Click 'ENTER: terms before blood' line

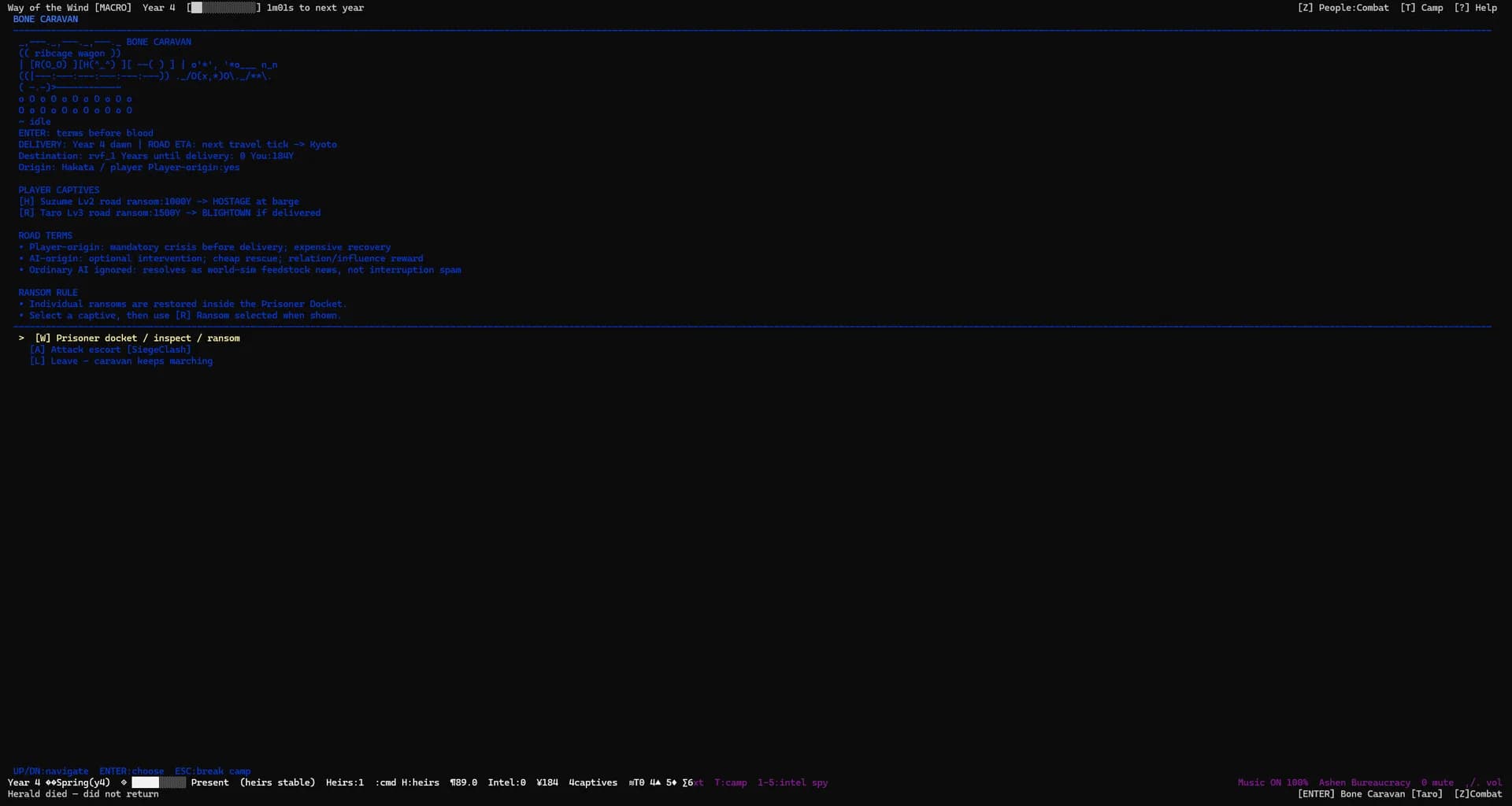pos(86,133)
